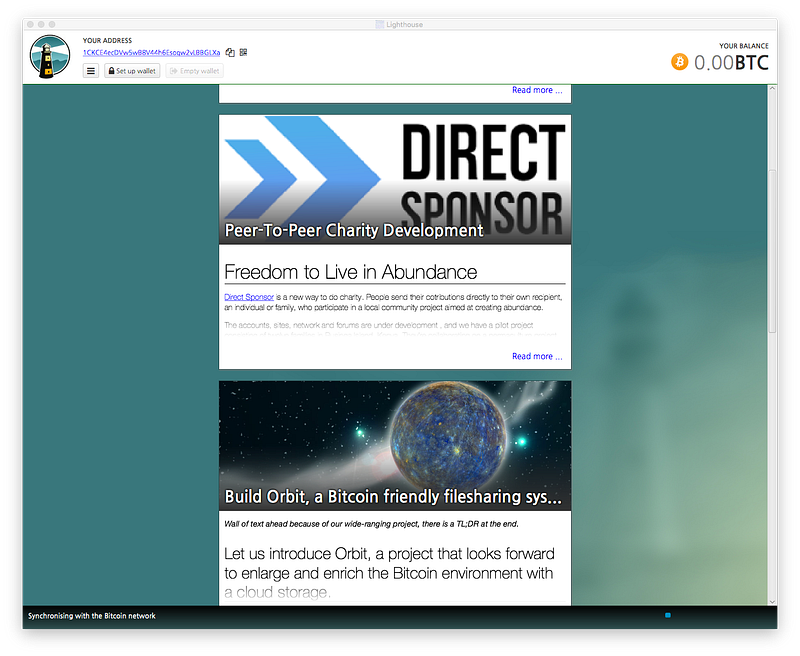
Task: Click the Empty wallet button
Action: pyautogui.click(x=194, y=71)
